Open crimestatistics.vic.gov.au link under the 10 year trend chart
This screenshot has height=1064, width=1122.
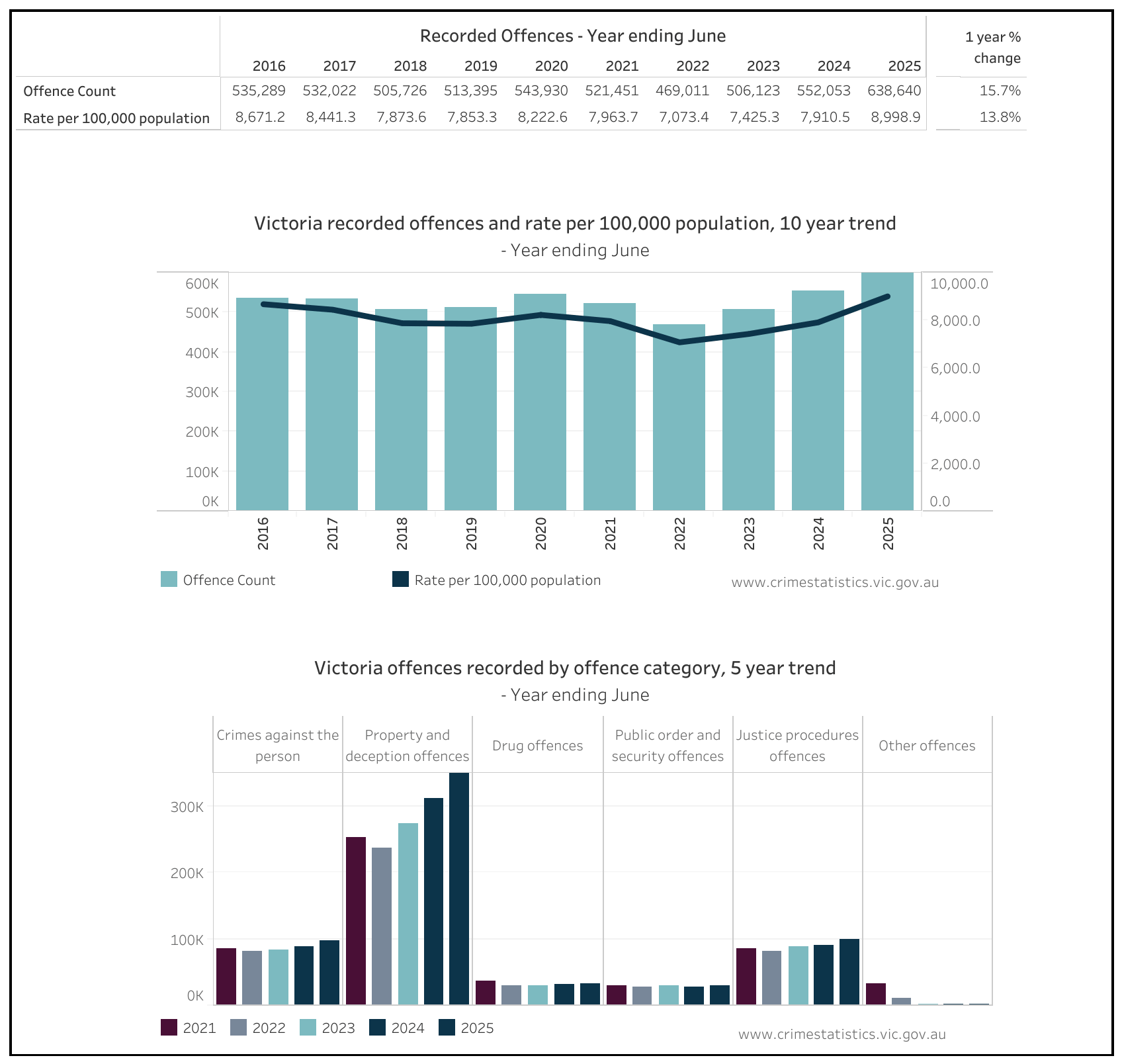coord(835,582)
